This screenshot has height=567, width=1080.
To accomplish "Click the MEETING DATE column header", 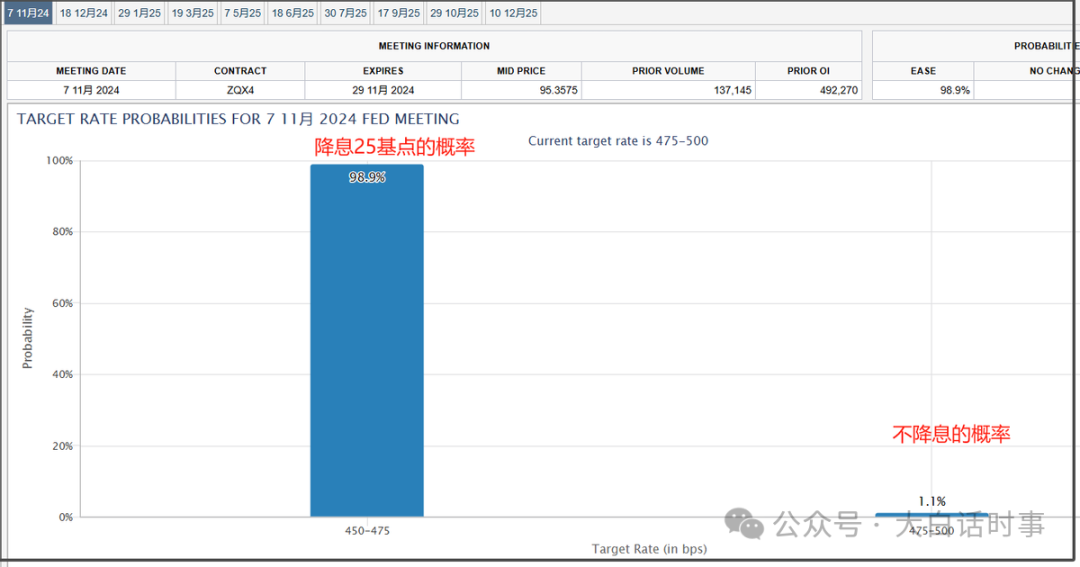I will (x=91, y=71).
